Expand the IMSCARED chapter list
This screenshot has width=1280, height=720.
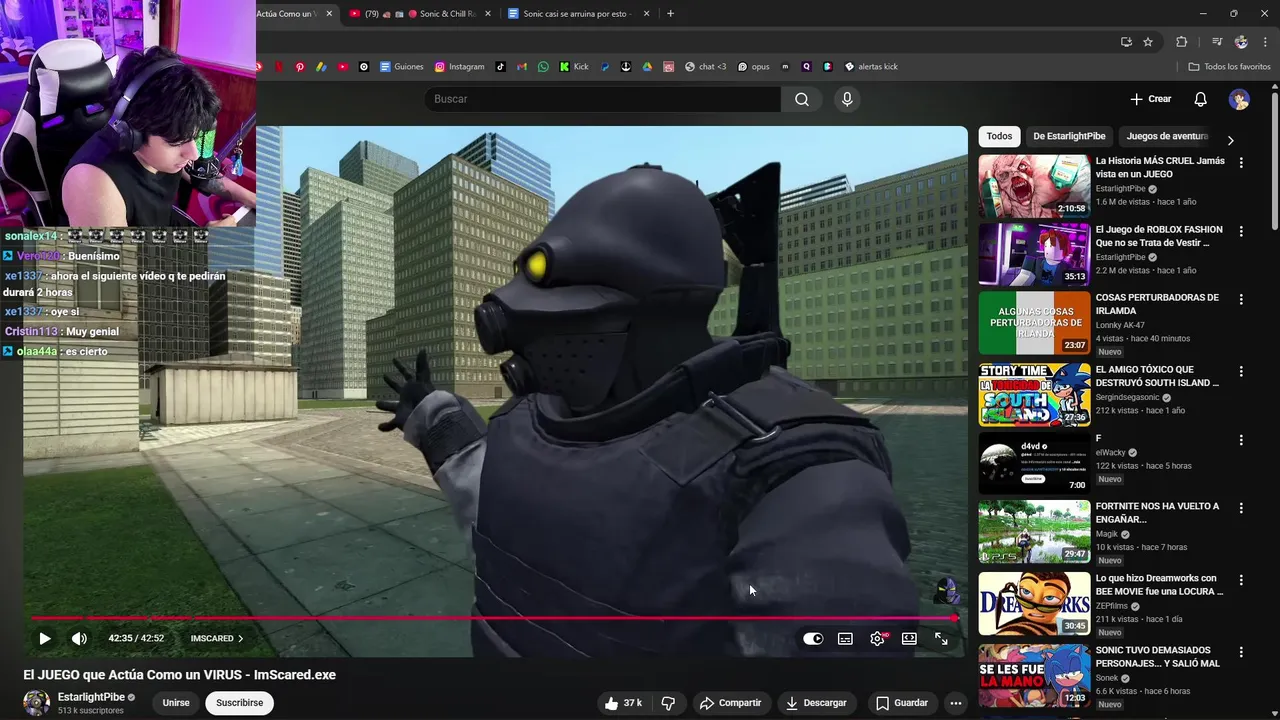pyautogui.click(x=217, y=638)
